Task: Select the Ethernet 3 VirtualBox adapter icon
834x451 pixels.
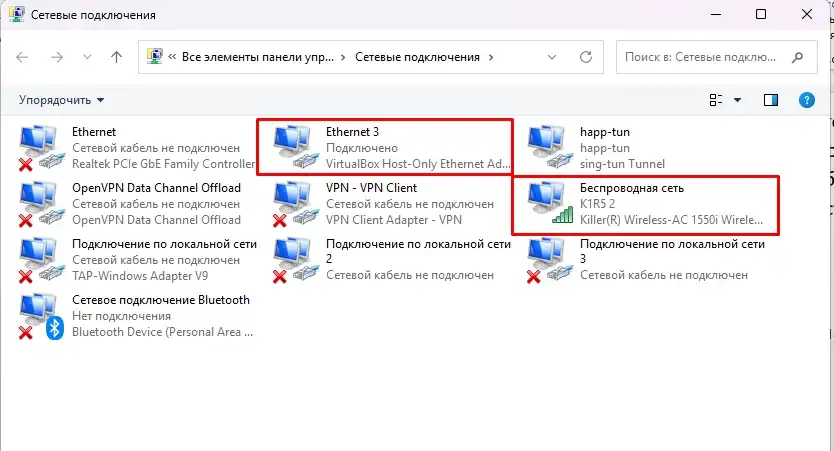Action: (293, 148)
